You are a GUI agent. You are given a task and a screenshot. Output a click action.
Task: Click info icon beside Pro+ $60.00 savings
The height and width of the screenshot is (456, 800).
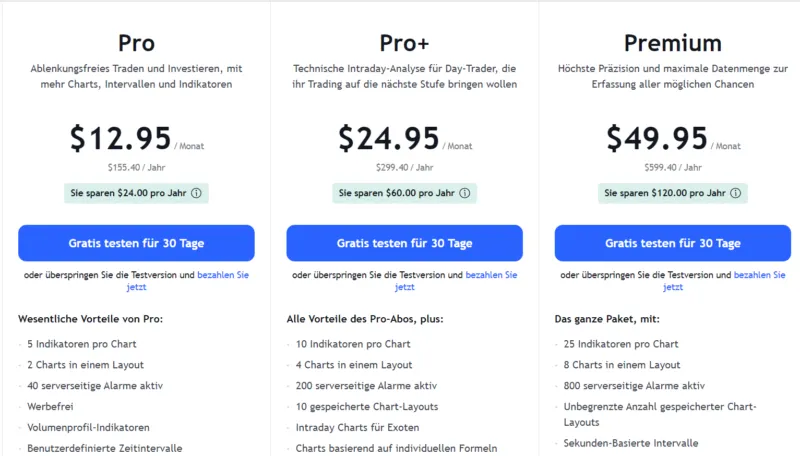coord(465,193)
